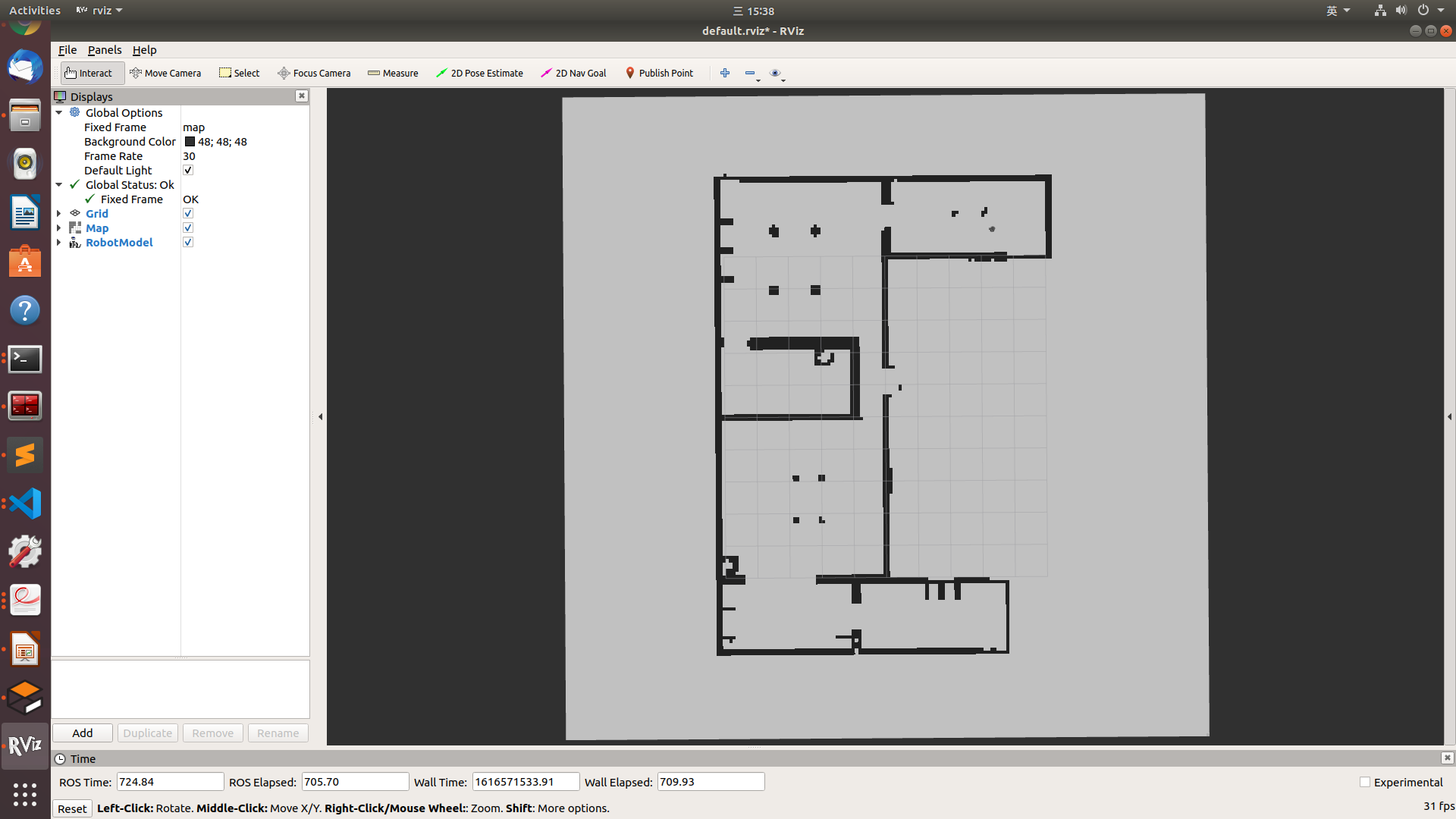Click the blue plus add-tool icon
Image resolution: width=1456 pixels, height=819 pixels.
click(725, 73)
